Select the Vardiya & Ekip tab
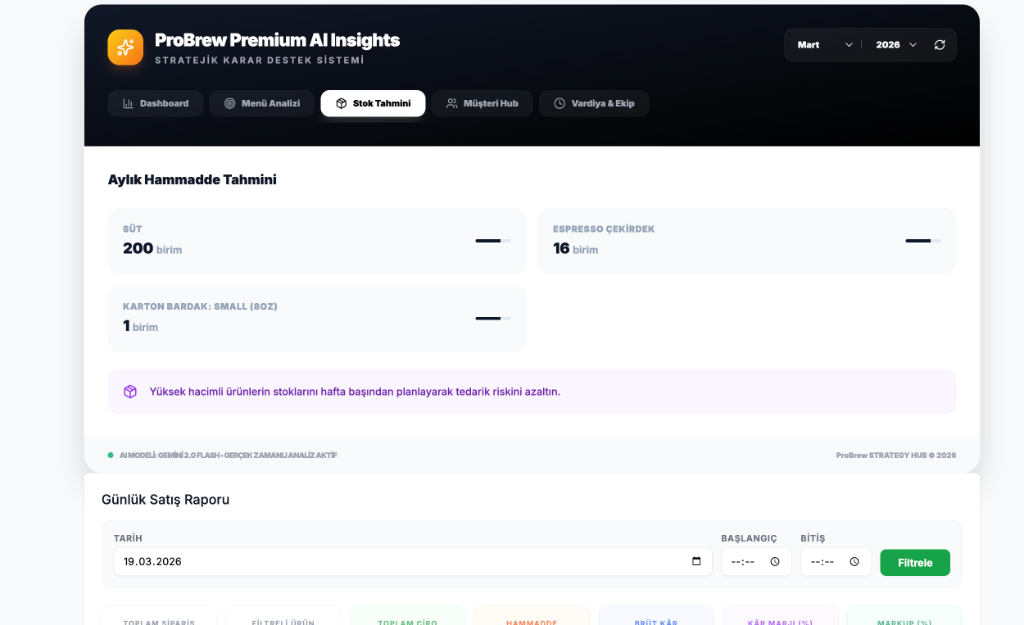 [x=594, y=104]
